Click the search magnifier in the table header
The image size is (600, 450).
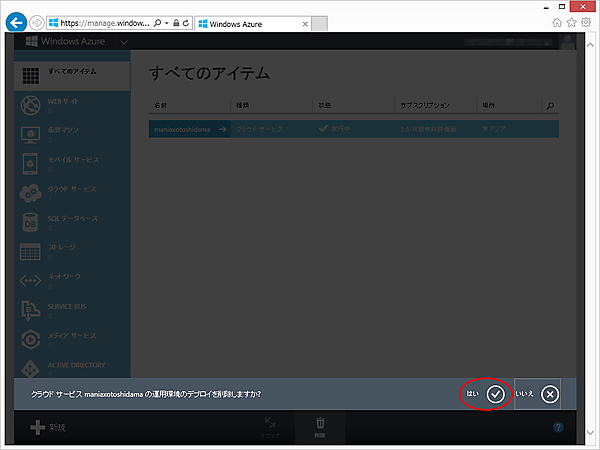pos(549,105)
